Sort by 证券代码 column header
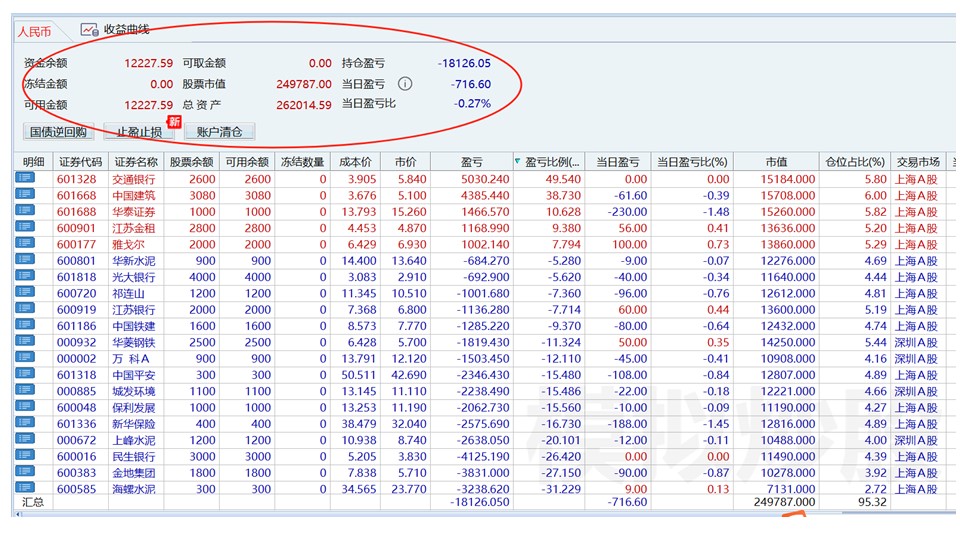Screen dimensions: 960x540 pyautogui.click(x=81, y=162)
